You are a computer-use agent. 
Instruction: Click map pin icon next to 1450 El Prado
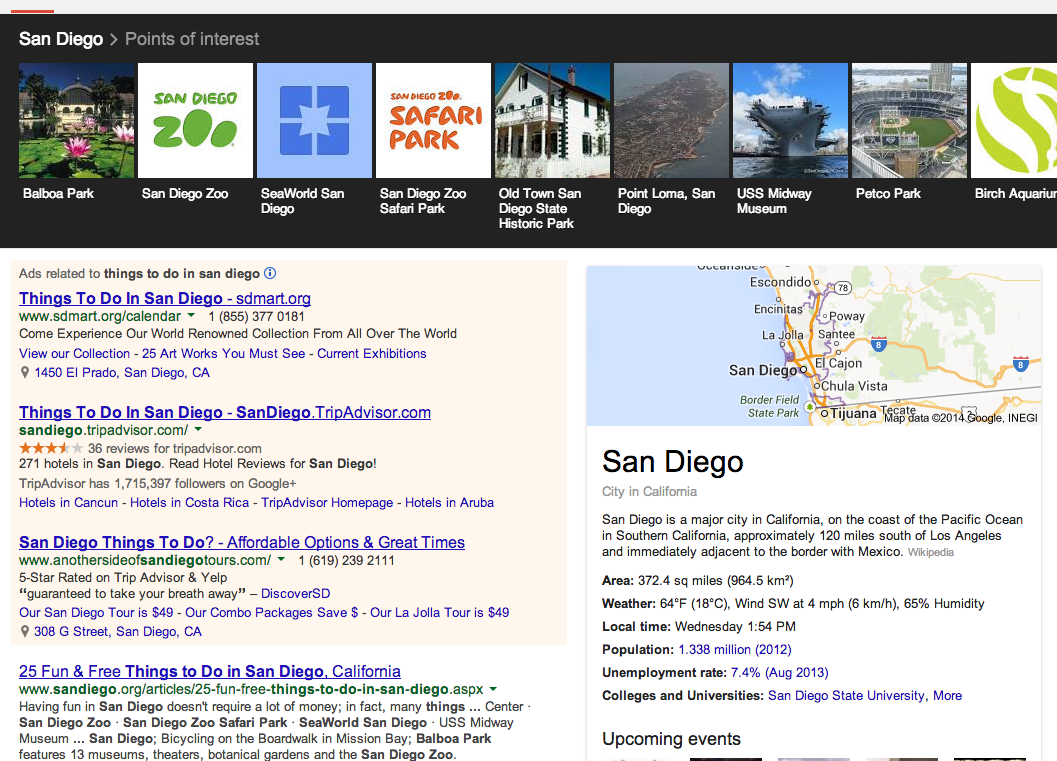click(x=25, y=373)
